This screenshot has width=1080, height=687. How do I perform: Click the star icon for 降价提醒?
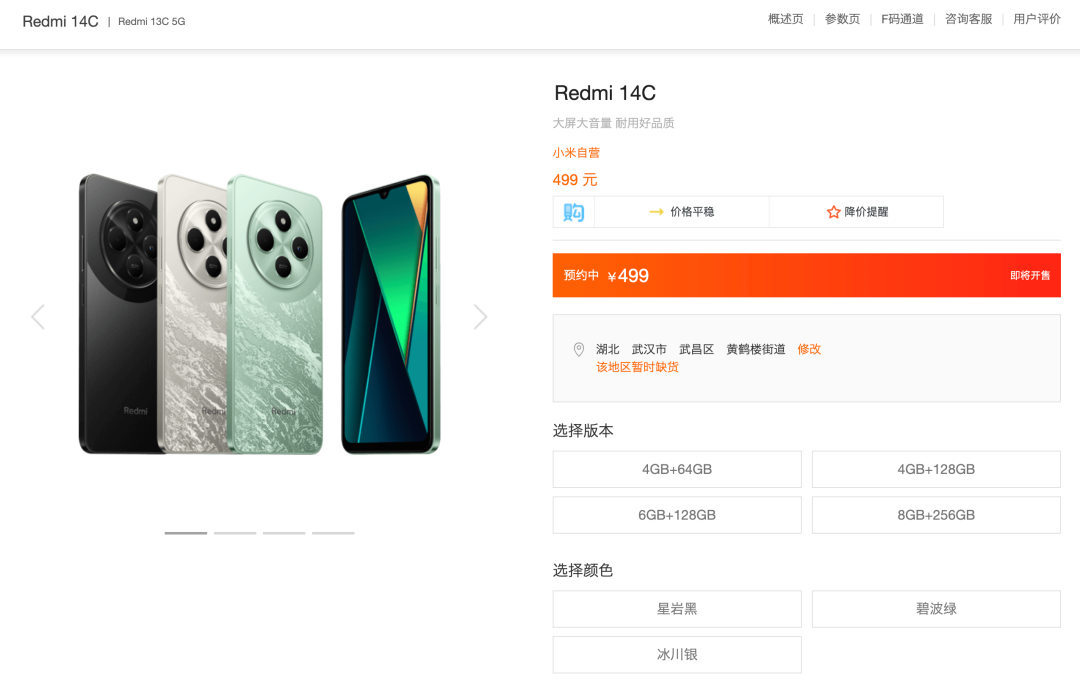[833, 212]
